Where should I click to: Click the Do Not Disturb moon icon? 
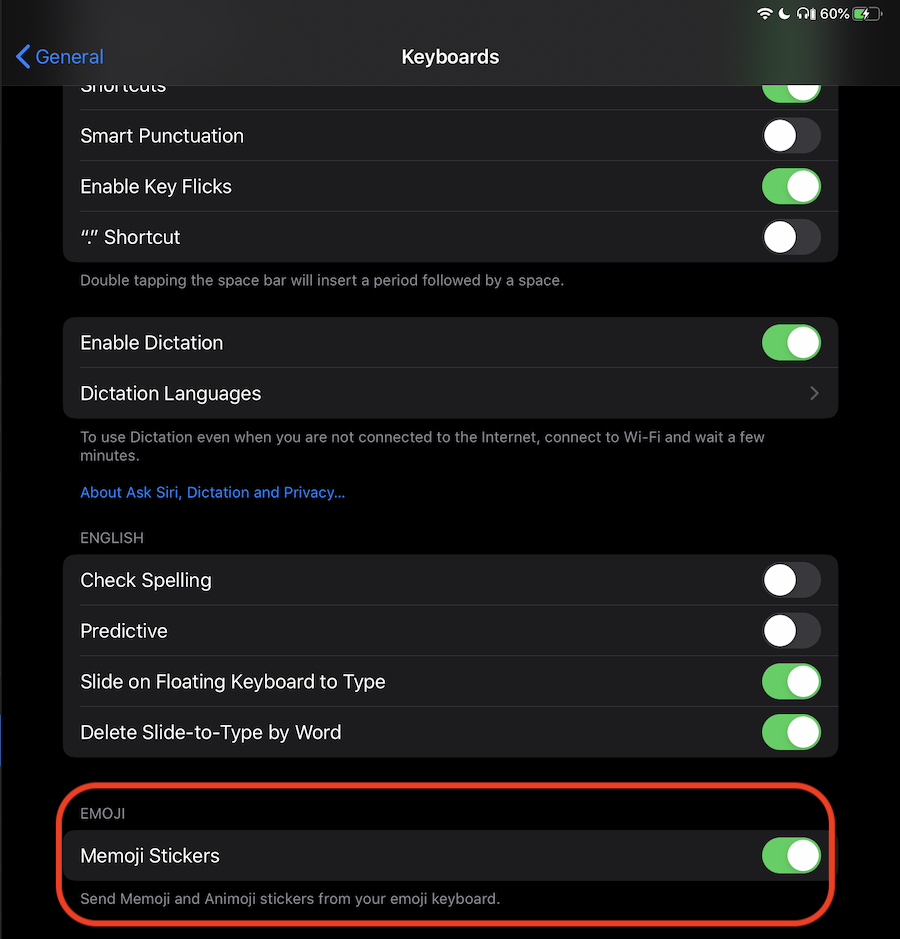click(785, 14)
